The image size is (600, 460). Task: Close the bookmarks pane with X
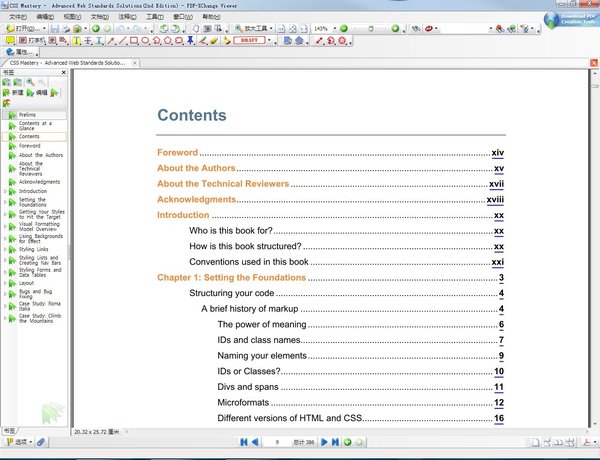point(64,72)
